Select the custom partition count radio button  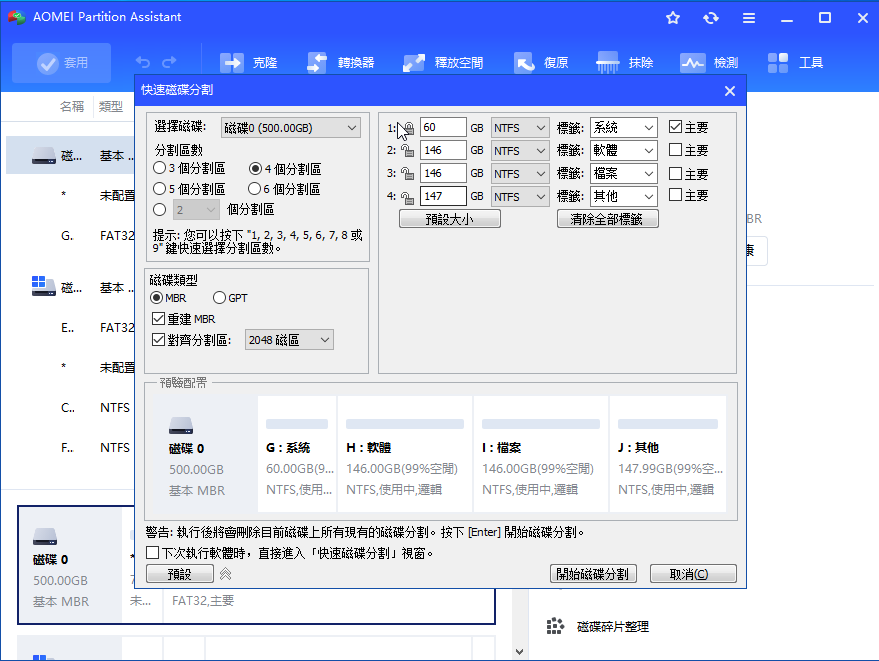pos(159,210)
